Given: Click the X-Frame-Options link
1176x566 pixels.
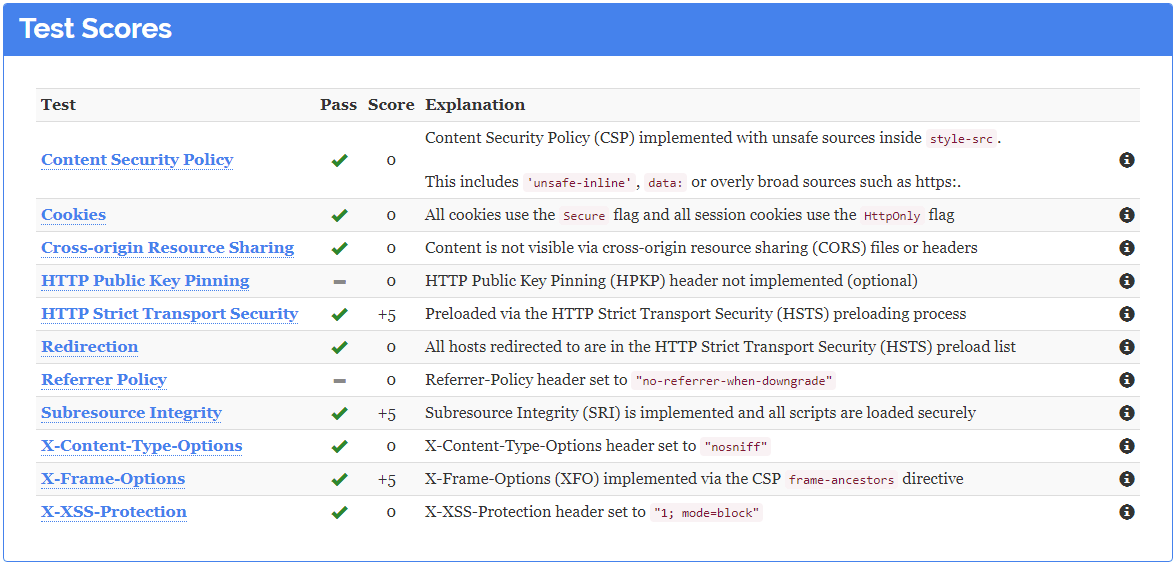Looking at the screenshot, I should pos(113,479).
